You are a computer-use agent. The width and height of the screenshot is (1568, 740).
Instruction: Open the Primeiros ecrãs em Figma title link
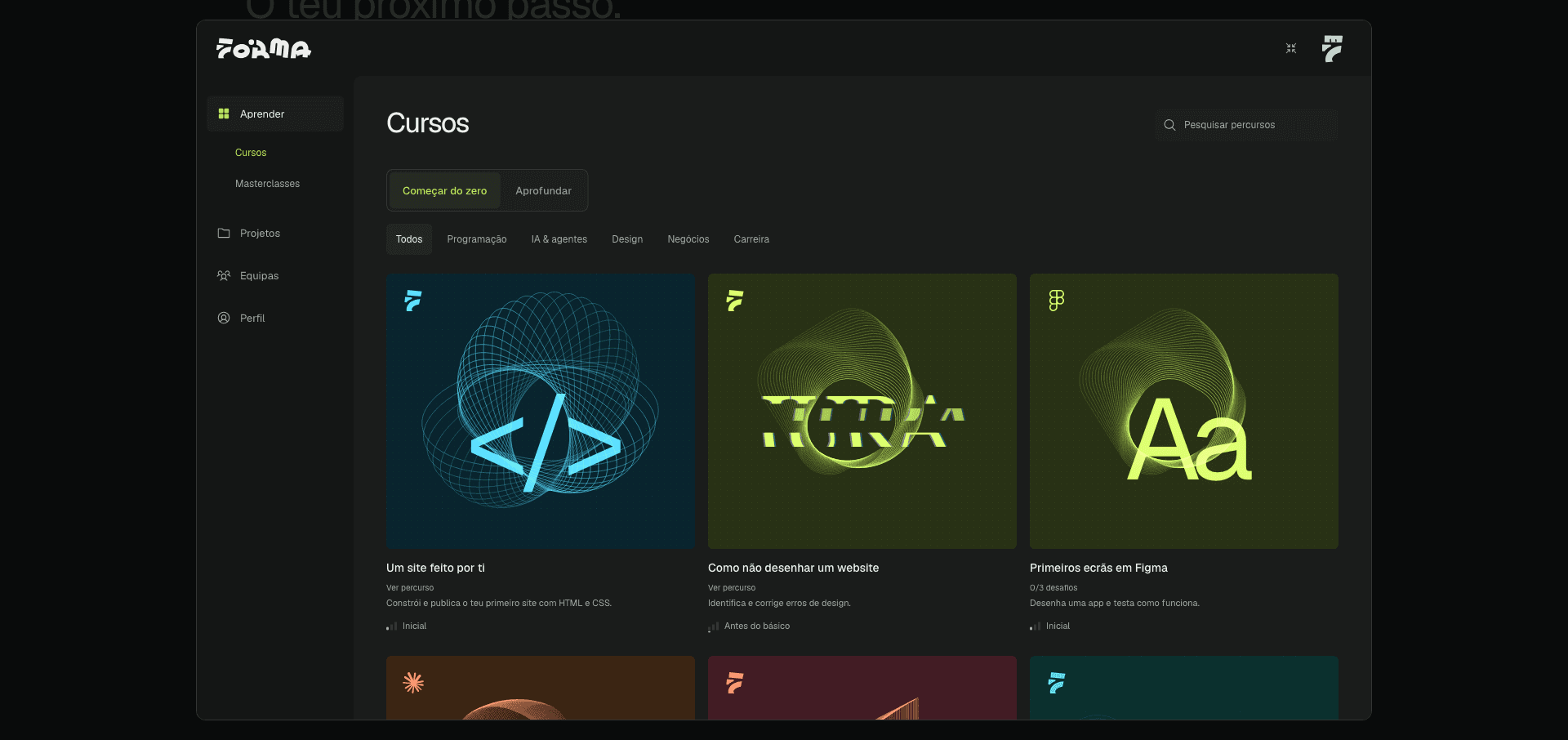tap(1098, 568)
